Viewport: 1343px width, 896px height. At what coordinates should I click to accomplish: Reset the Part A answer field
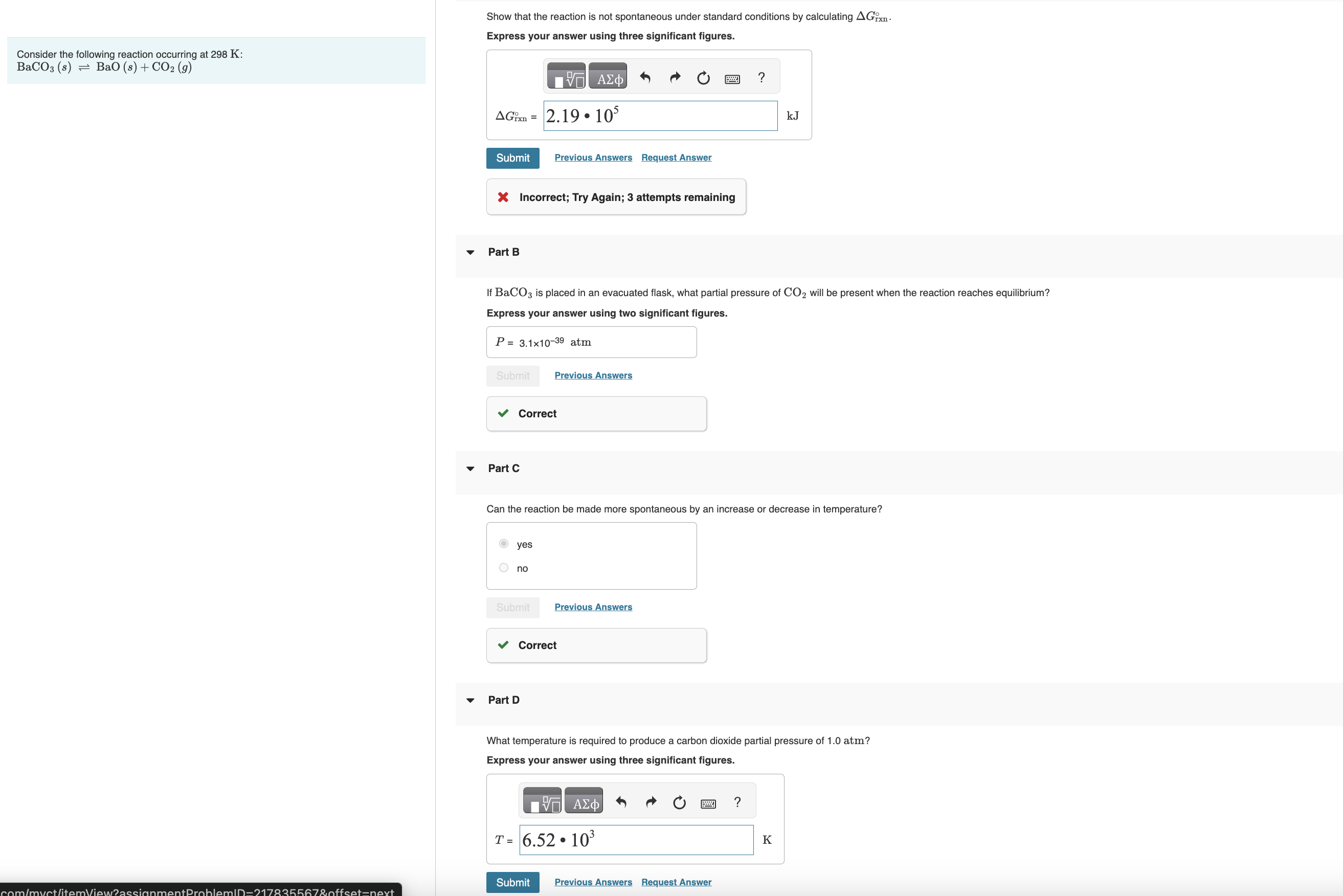tap(703, 78)
